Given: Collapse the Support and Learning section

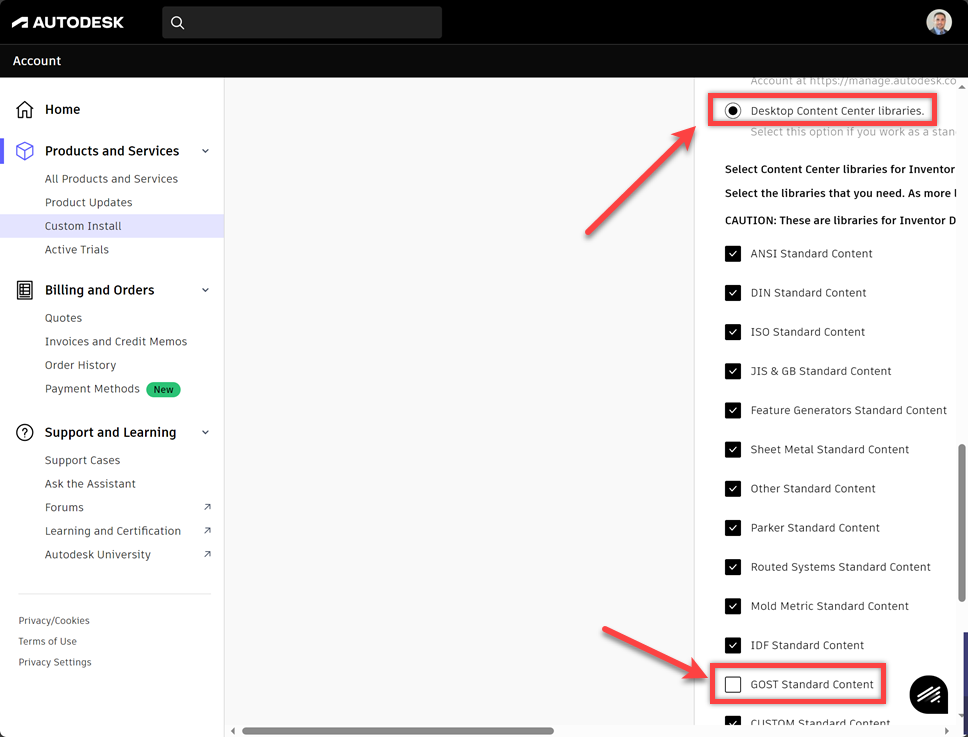Looking at the screenshot, I should point(205,432).
